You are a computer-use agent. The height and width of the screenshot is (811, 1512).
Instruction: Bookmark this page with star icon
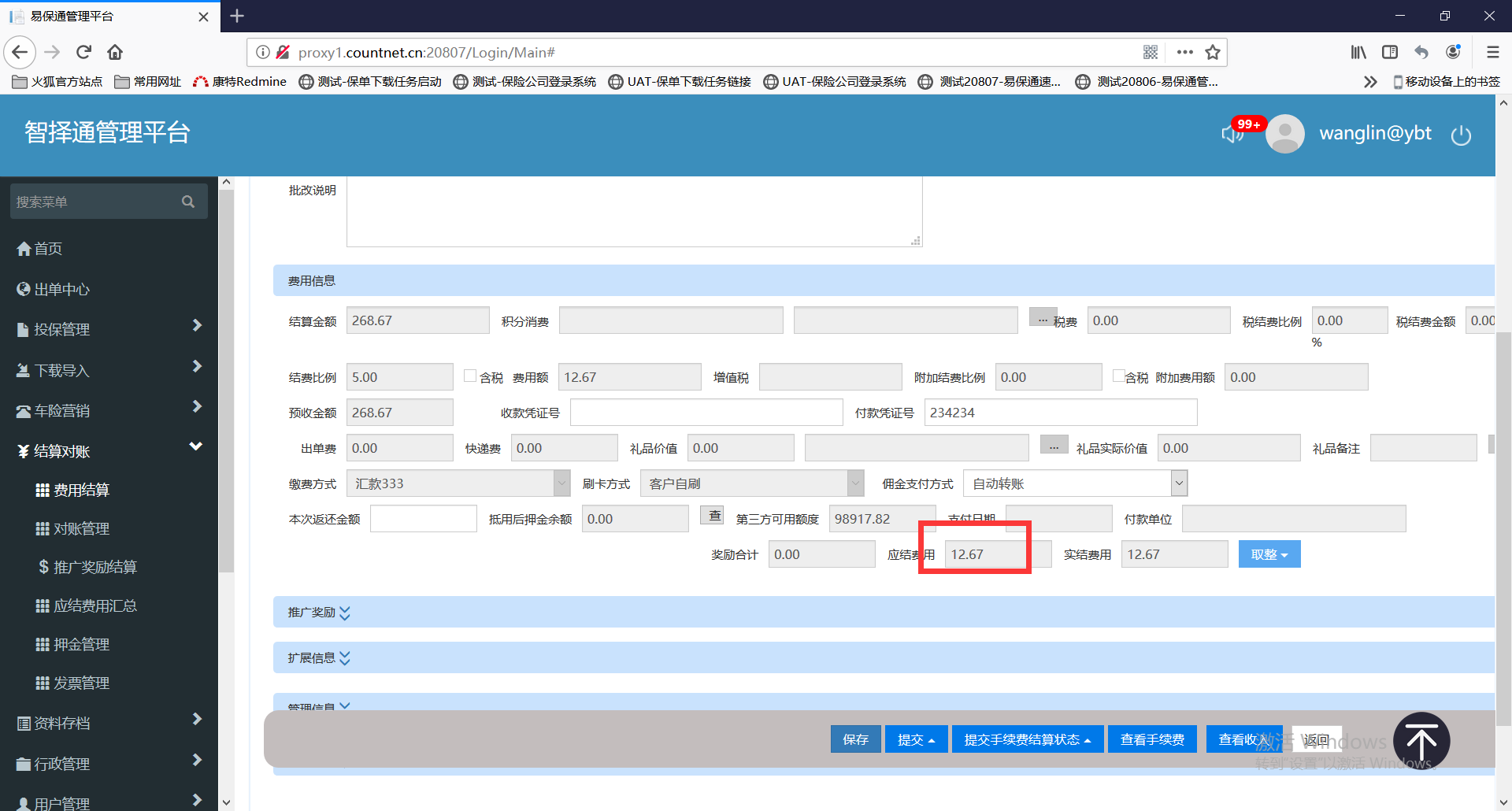tap(1213, 53)
